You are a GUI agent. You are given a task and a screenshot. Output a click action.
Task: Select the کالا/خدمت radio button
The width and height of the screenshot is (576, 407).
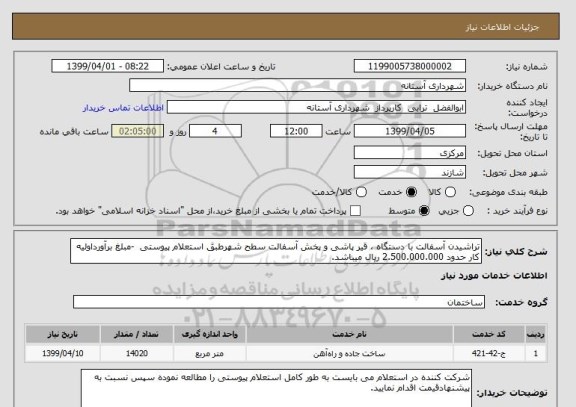coord(361,192)
